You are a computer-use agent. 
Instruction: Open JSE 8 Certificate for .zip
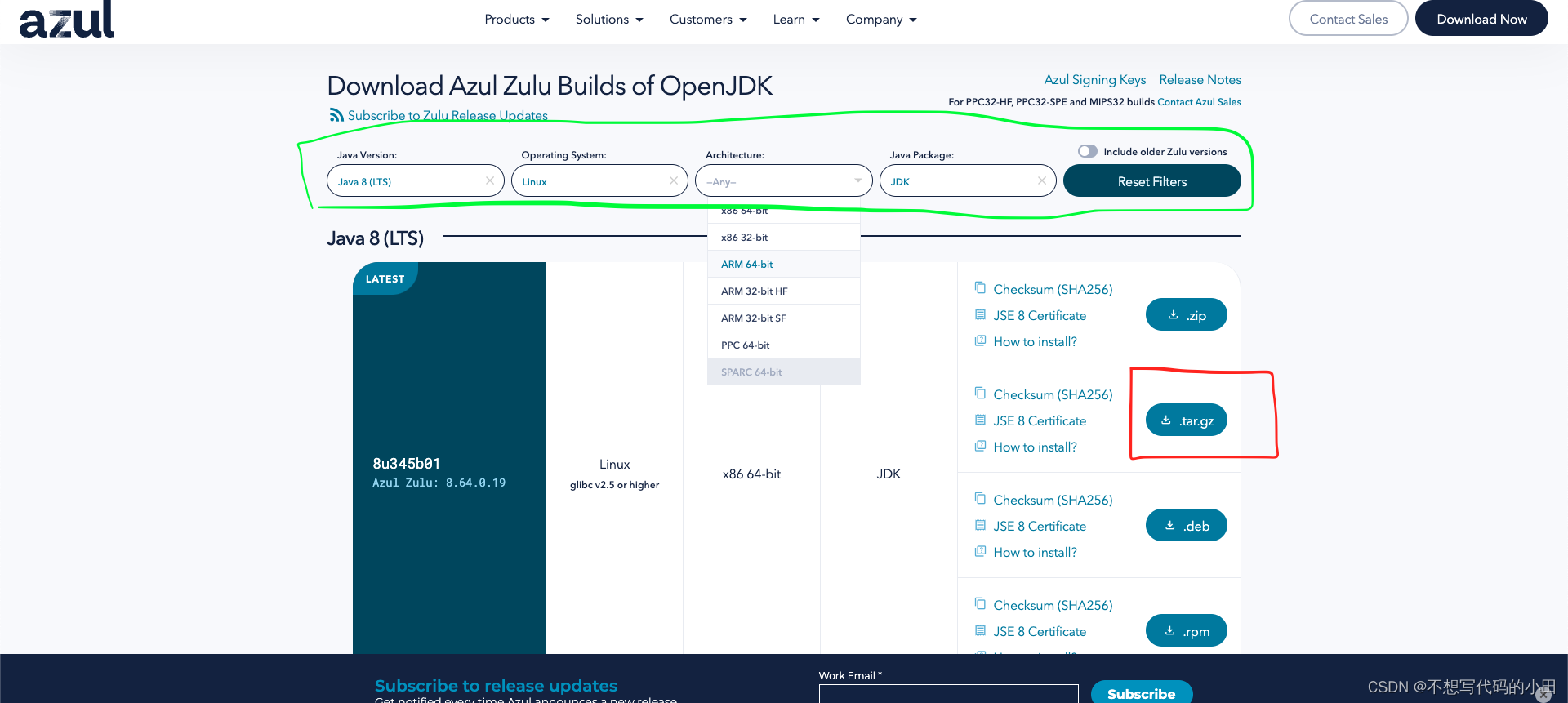coord(1040,315)
